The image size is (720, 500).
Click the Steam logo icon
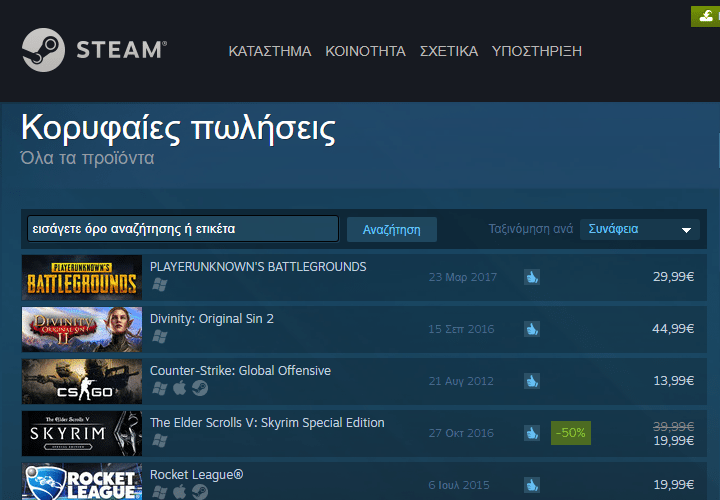pos(44,50)
